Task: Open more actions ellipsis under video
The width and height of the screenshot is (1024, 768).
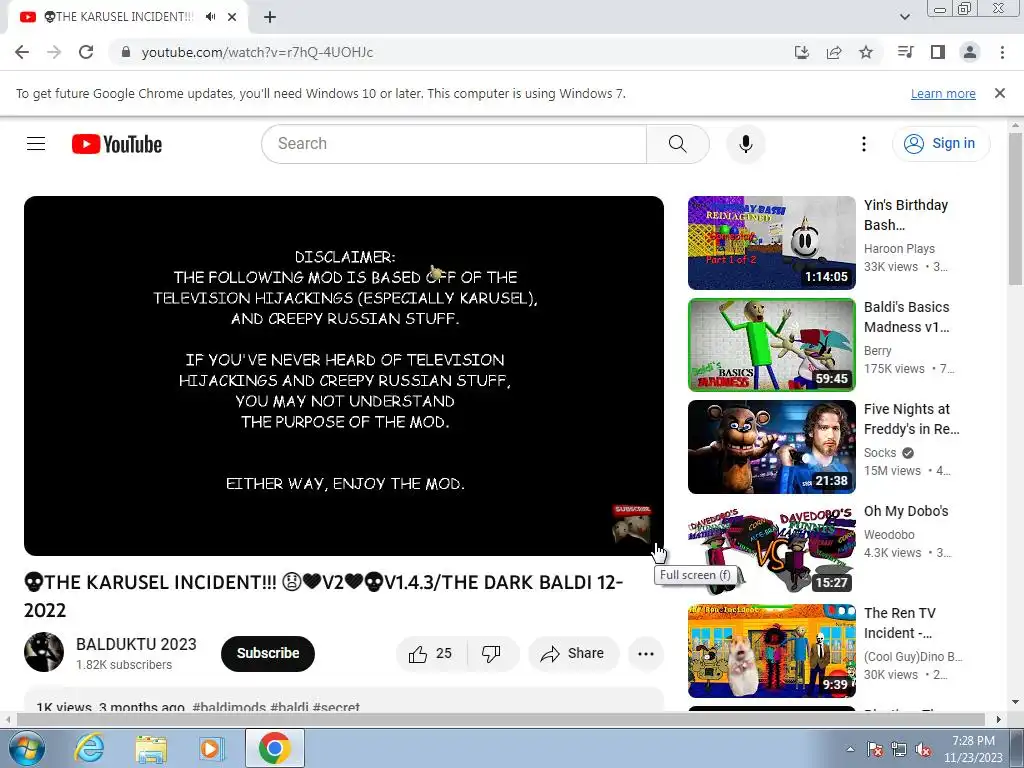Action: pyautogui.click(x=646, y=654)
